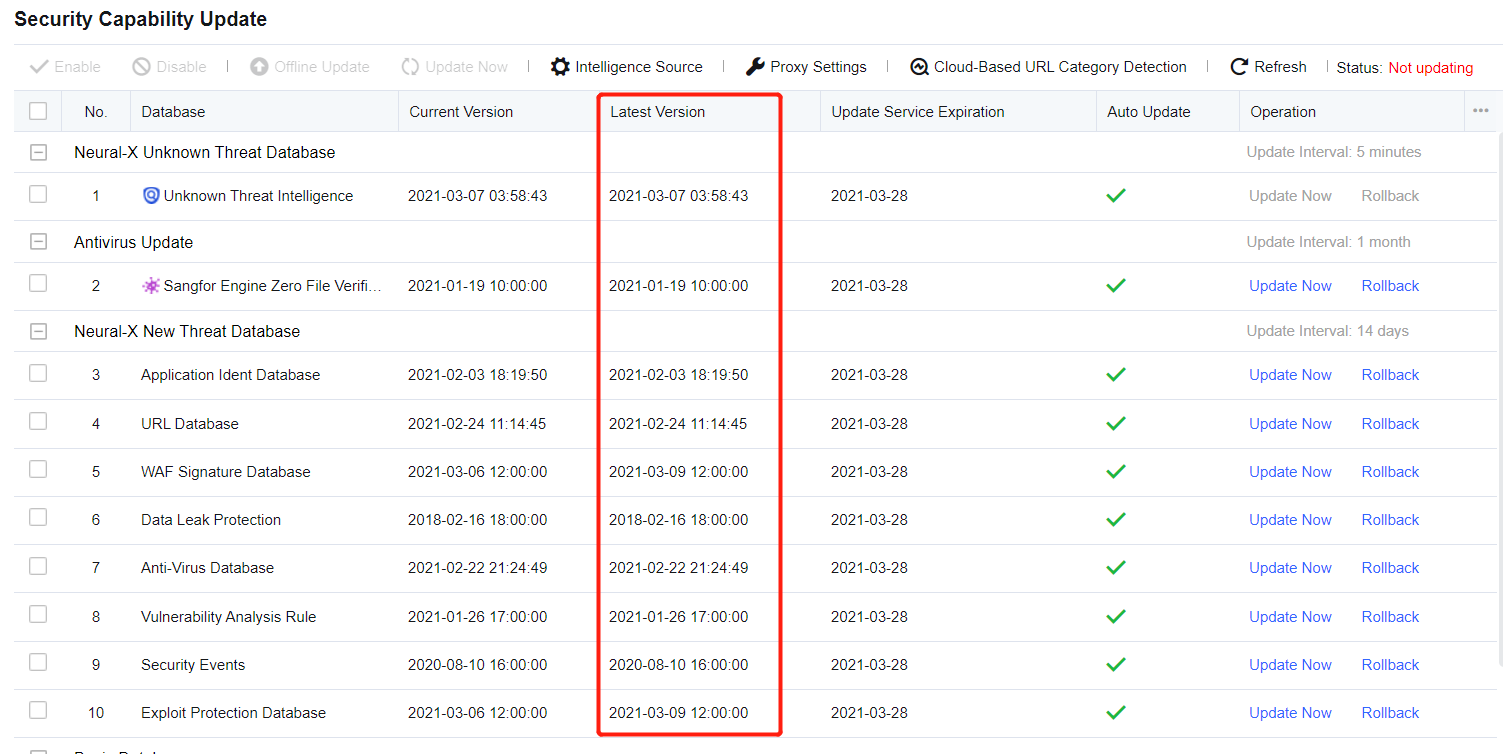Sort by Latest Version column header
1503x754 pixels.
click(x=657, y=112)
